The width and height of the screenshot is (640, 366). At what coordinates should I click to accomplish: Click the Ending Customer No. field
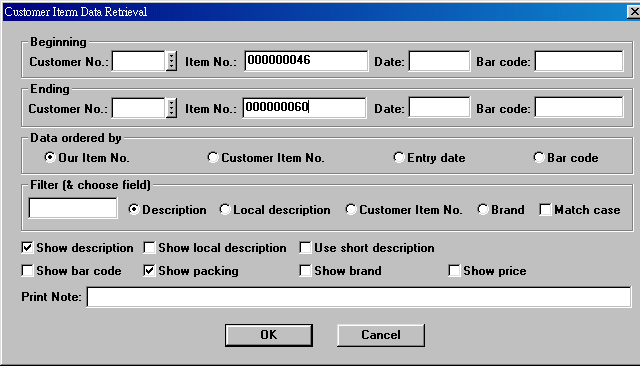(x=138, y=108)
